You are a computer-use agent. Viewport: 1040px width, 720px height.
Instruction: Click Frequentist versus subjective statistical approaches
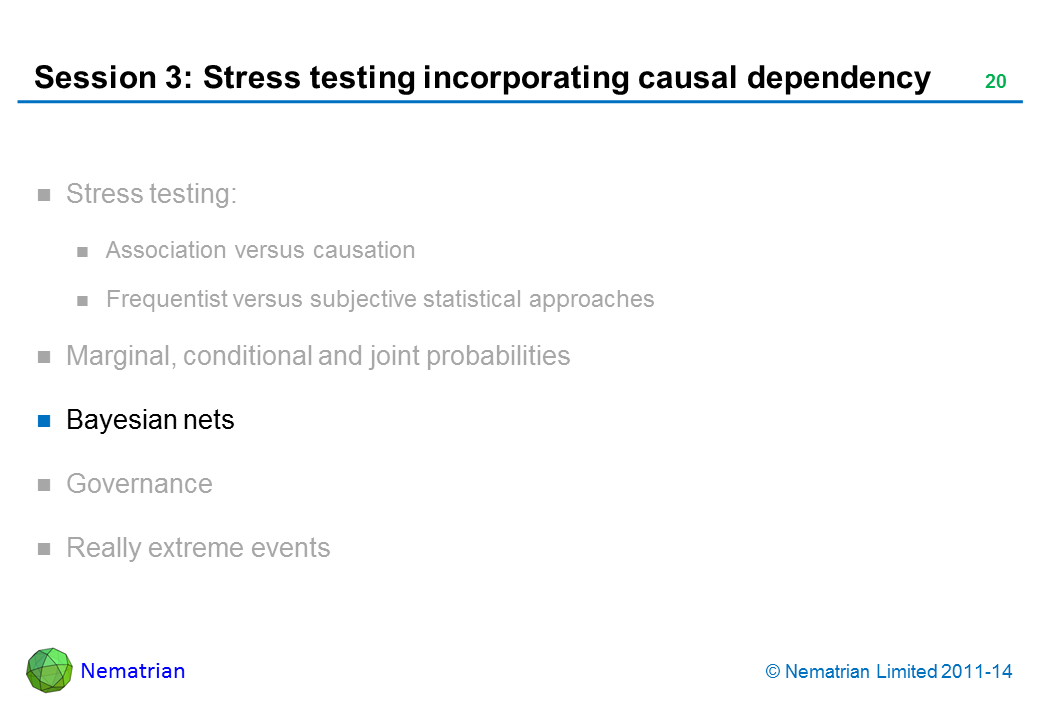coord(380,299)
